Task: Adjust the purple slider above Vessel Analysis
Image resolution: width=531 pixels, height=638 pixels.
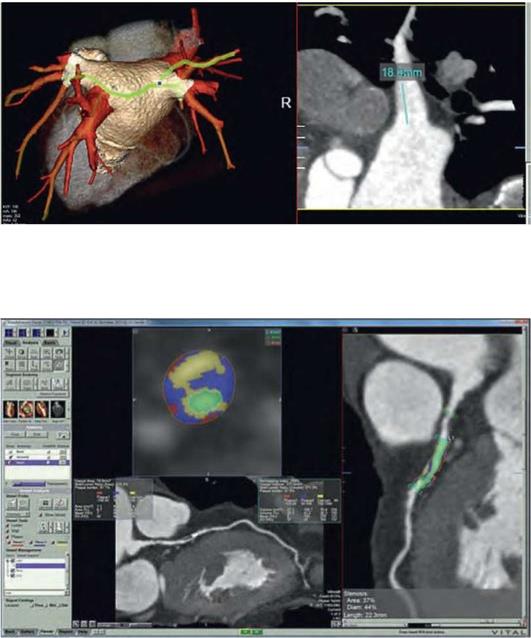Action: (x=29, y=484)
